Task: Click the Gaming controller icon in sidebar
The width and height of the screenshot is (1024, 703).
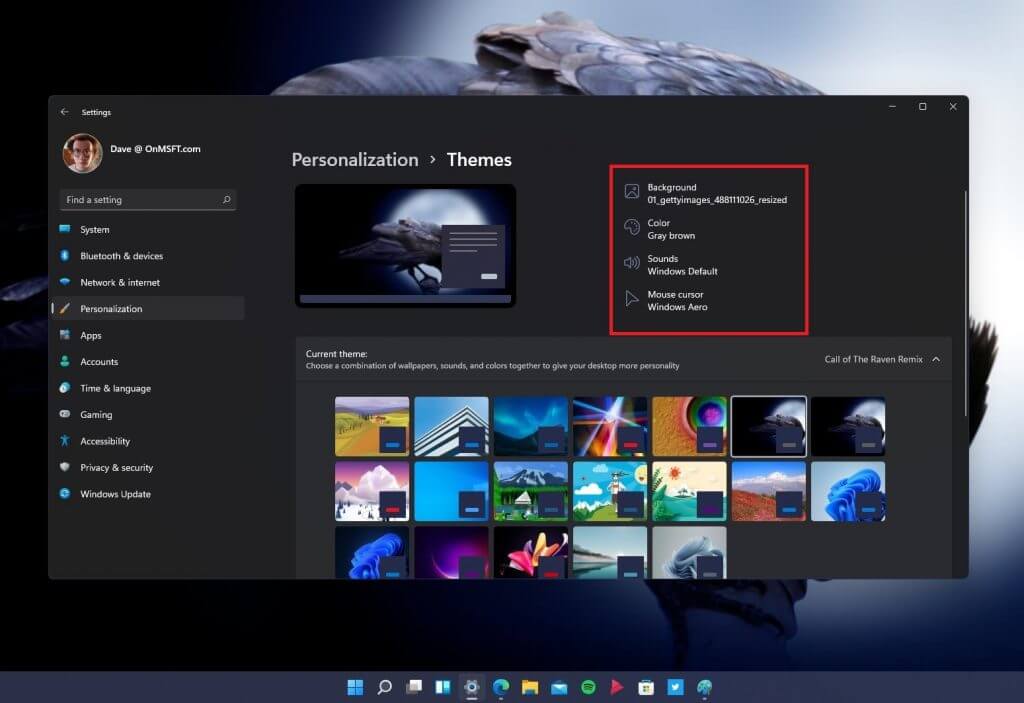Action: pos(66,414)
